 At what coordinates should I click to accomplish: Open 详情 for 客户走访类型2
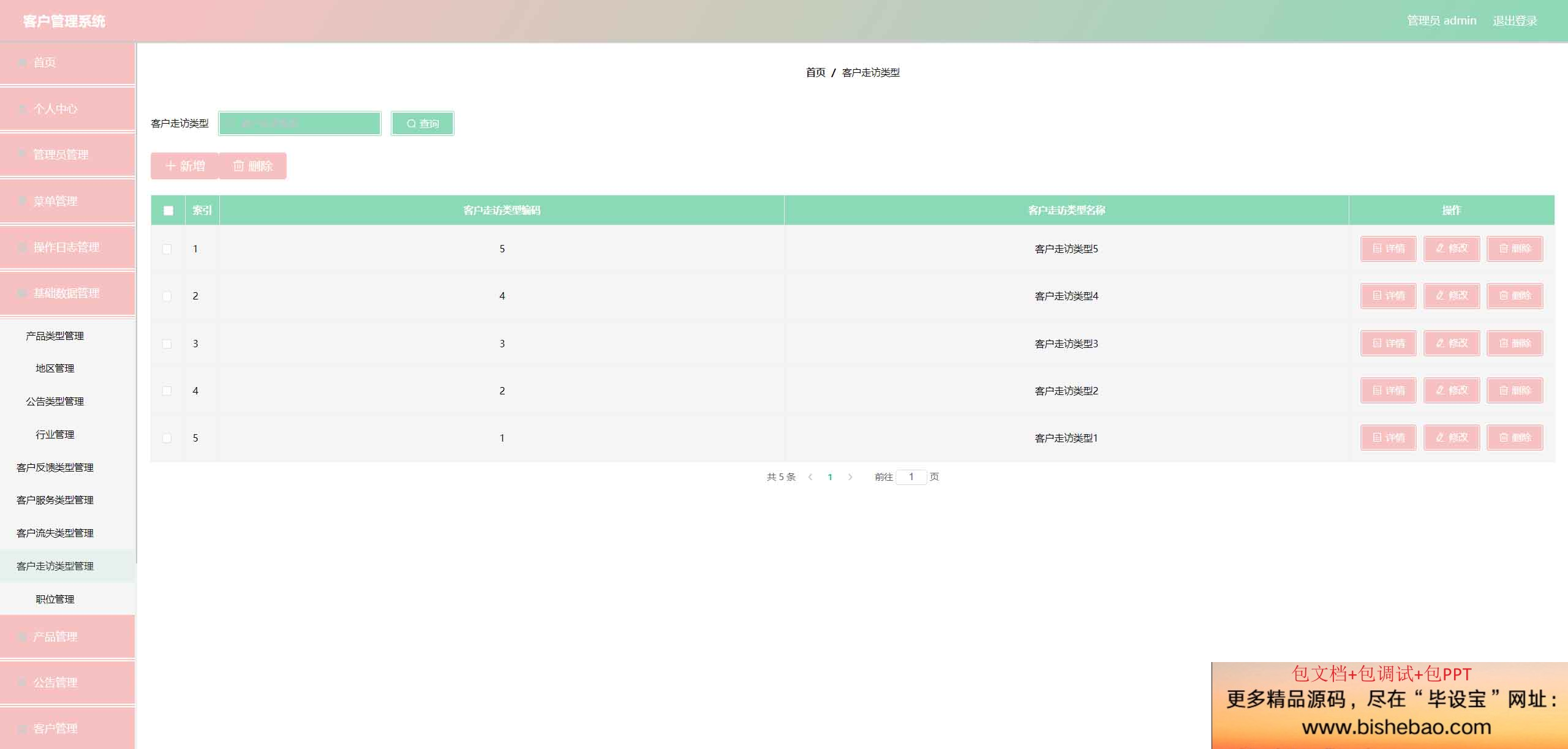click(1388, 390)
